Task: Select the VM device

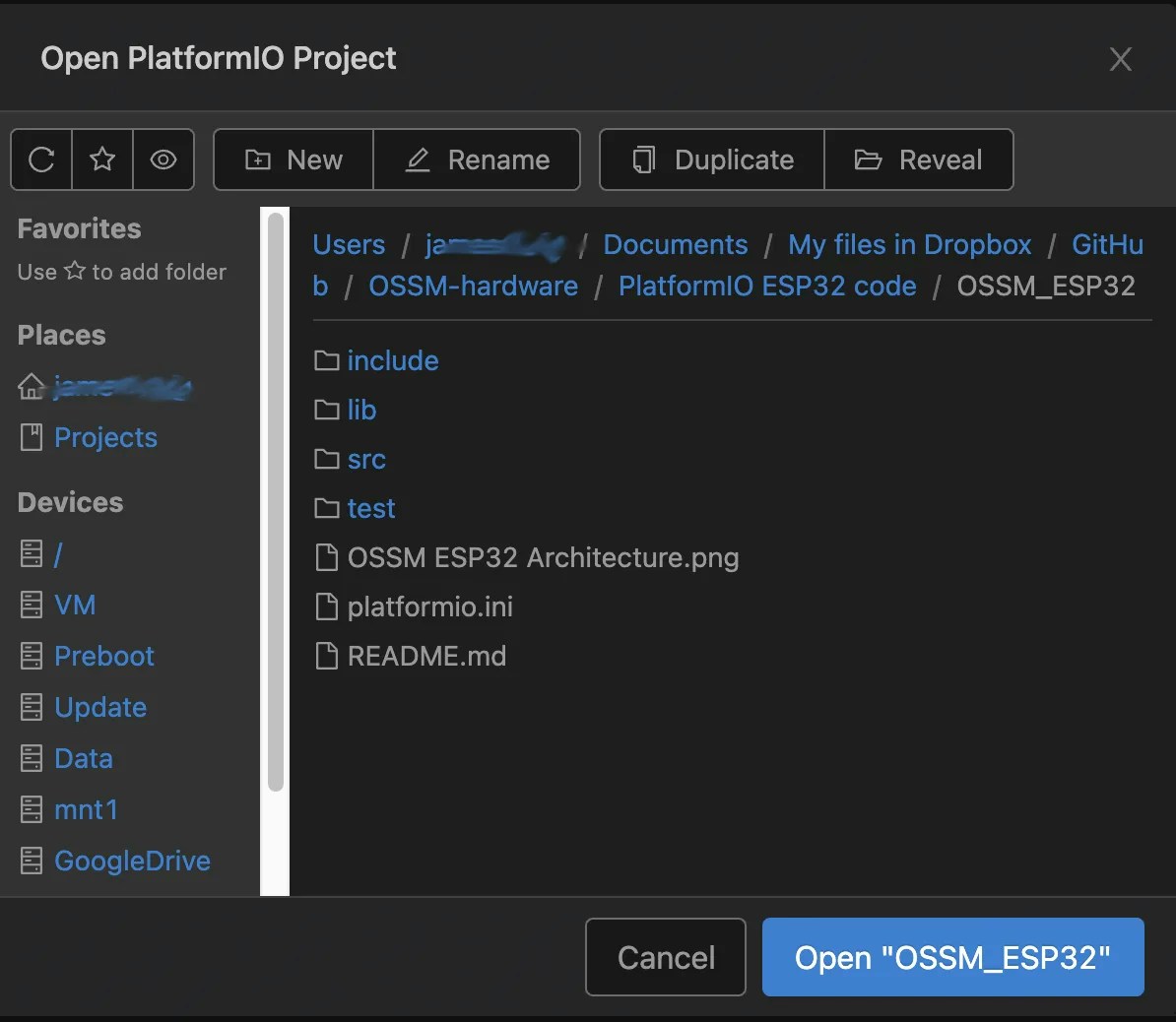Action: point(74,604)
